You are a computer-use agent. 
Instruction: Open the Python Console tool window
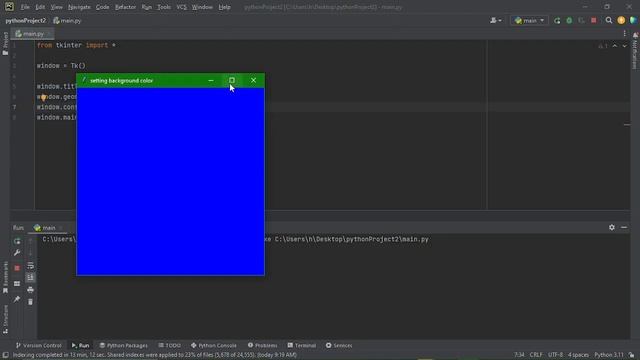(214, 345)
